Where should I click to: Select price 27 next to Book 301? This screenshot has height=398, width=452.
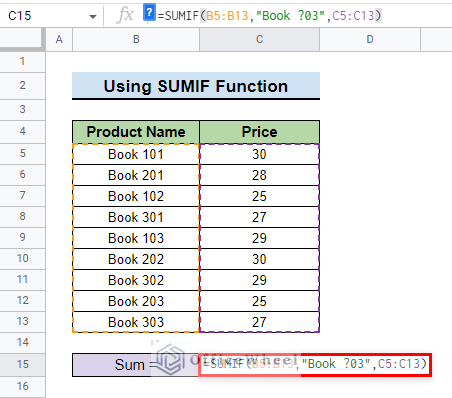(x=259, y=217)
